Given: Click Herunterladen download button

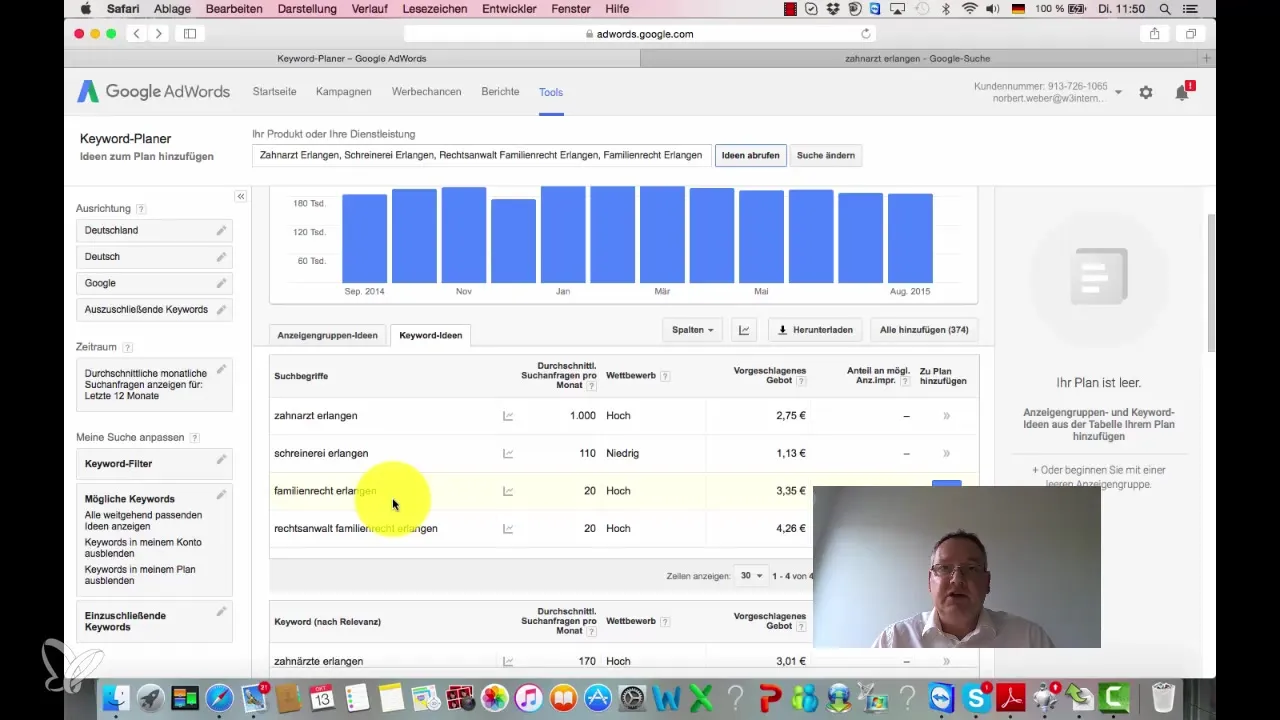Looking at the screenshot, I should 816,330.
